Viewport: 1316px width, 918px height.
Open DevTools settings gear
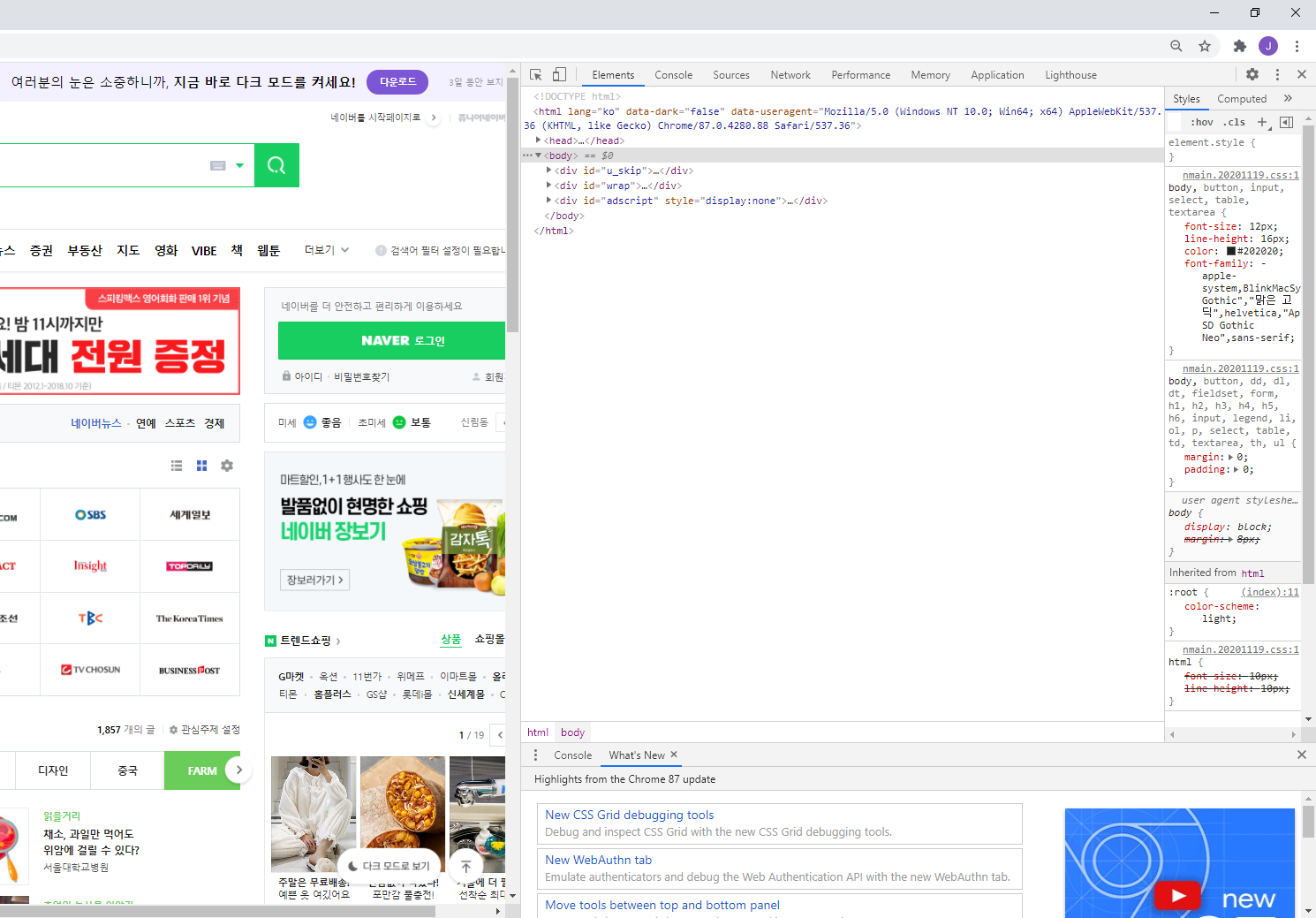pos(1252,75)
